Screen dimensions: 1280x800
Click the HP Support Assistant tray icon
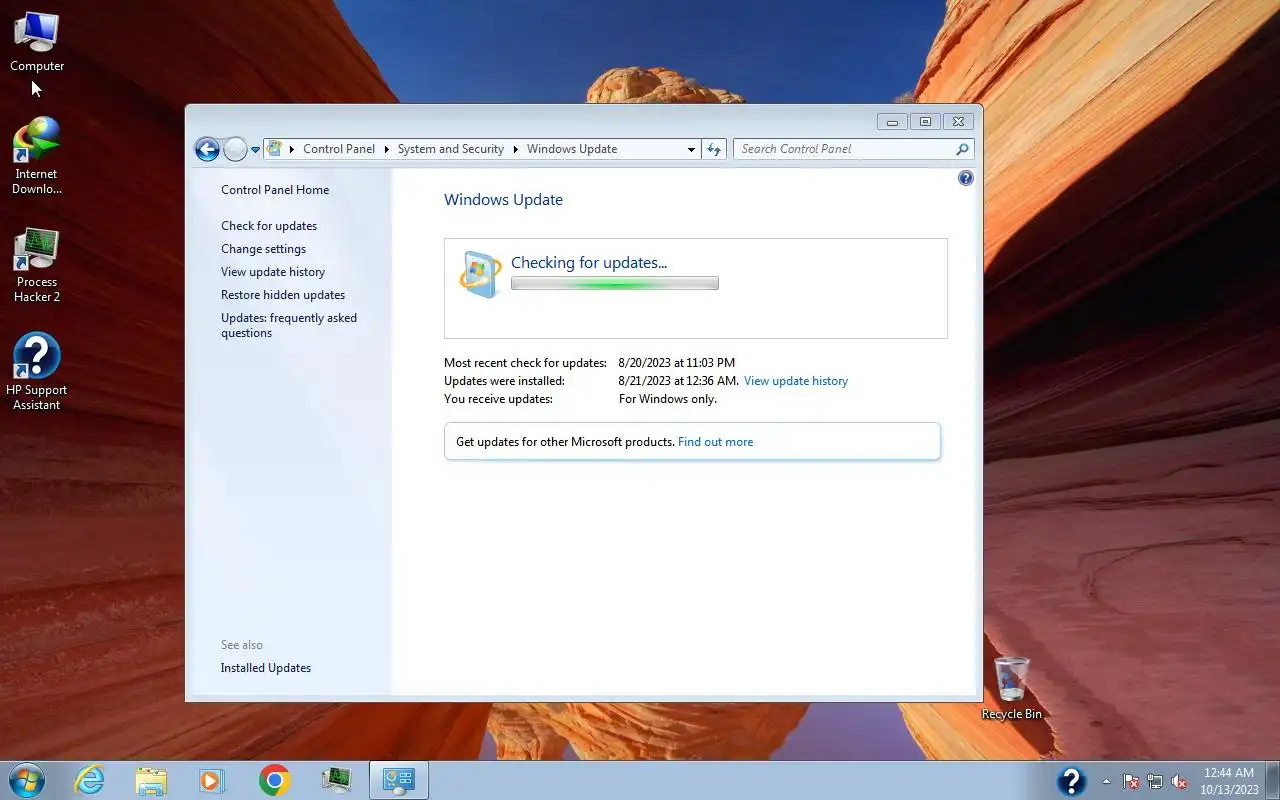pos(1071,780)
